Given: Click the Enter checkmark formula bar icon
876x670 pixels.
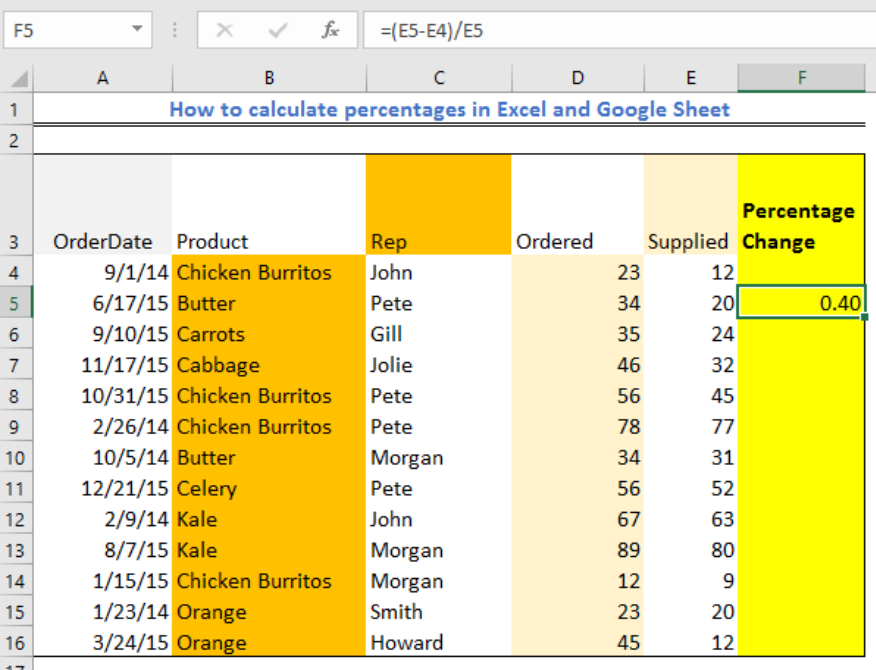Looking at the screenshot, I should [x=278, y=31].
